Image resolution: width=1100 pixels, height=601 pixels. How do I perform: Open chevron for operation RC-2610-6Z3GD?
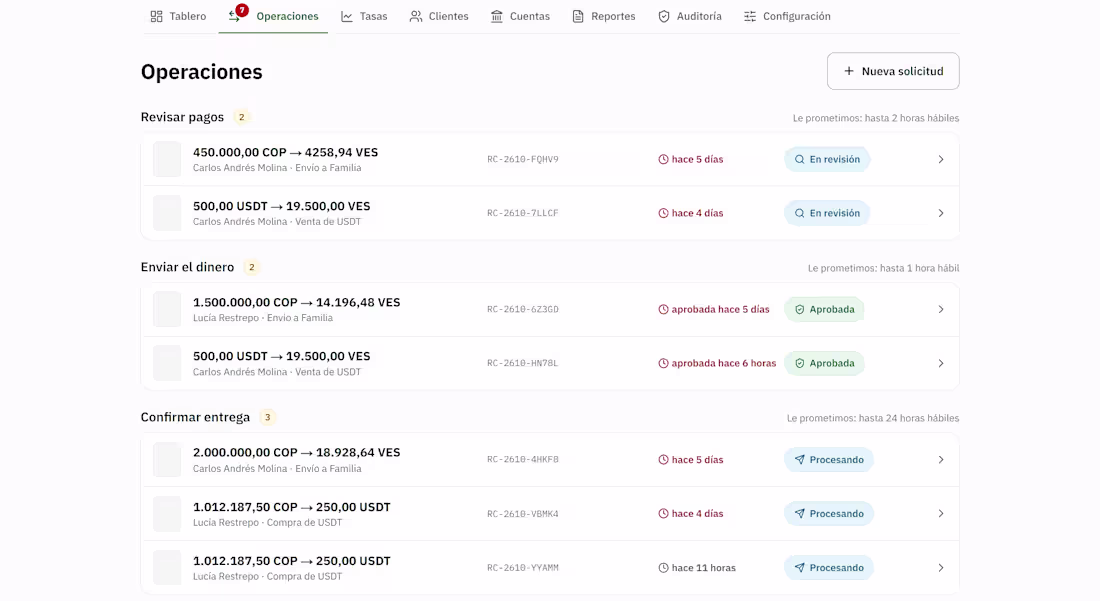(x=941, y=309)
